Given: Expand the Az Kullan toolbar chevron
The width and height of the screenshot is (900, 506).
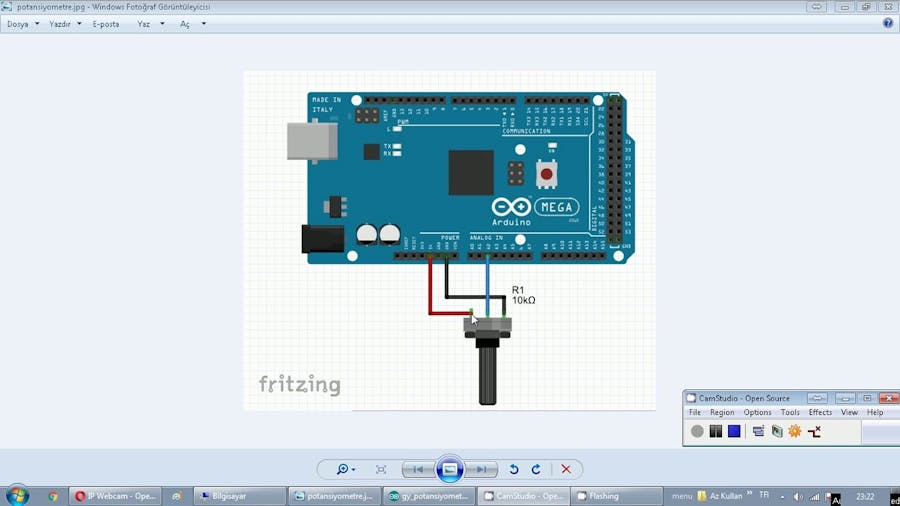Looking at the screenshot, I should click(749, 494).
